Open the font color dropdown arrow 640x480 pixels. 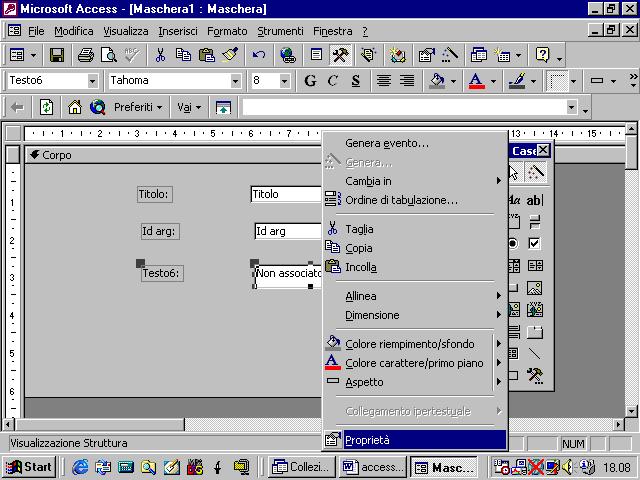493,81
